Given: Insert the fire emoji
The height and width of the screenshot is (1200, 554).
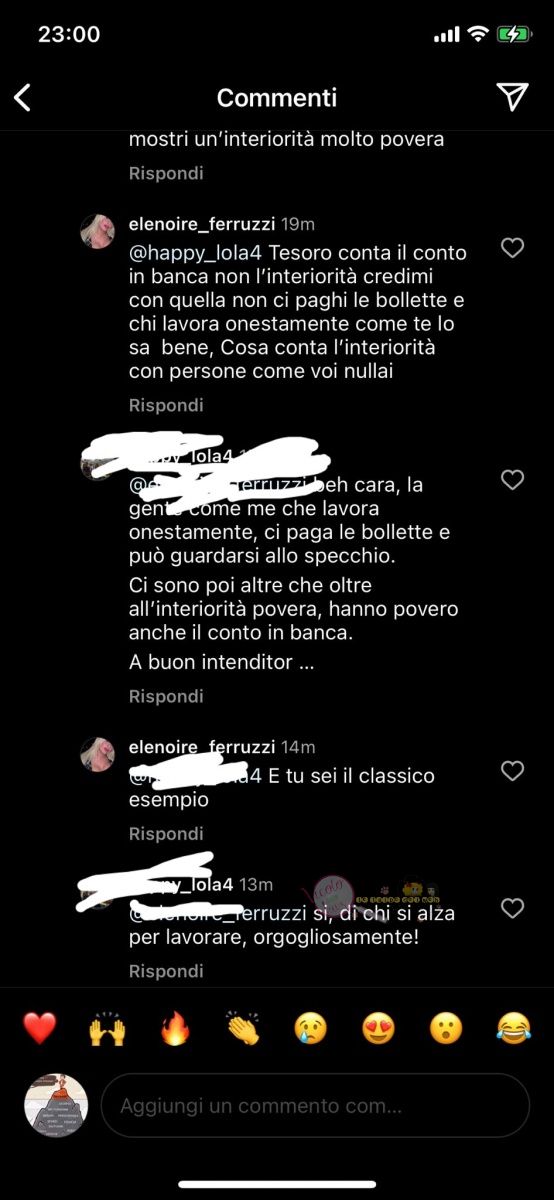Looking at the screenshot, I should [175, 1028].
